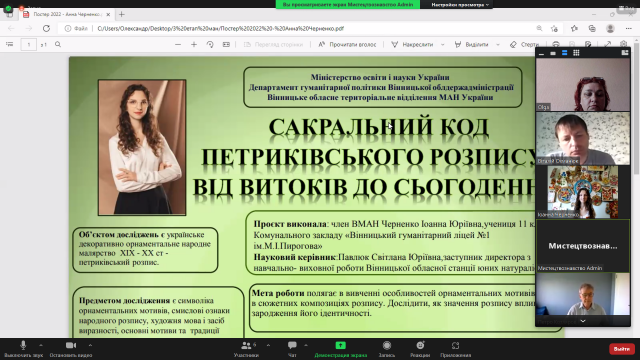
Task: Add this page to favorites
Action: coord(554,29)
